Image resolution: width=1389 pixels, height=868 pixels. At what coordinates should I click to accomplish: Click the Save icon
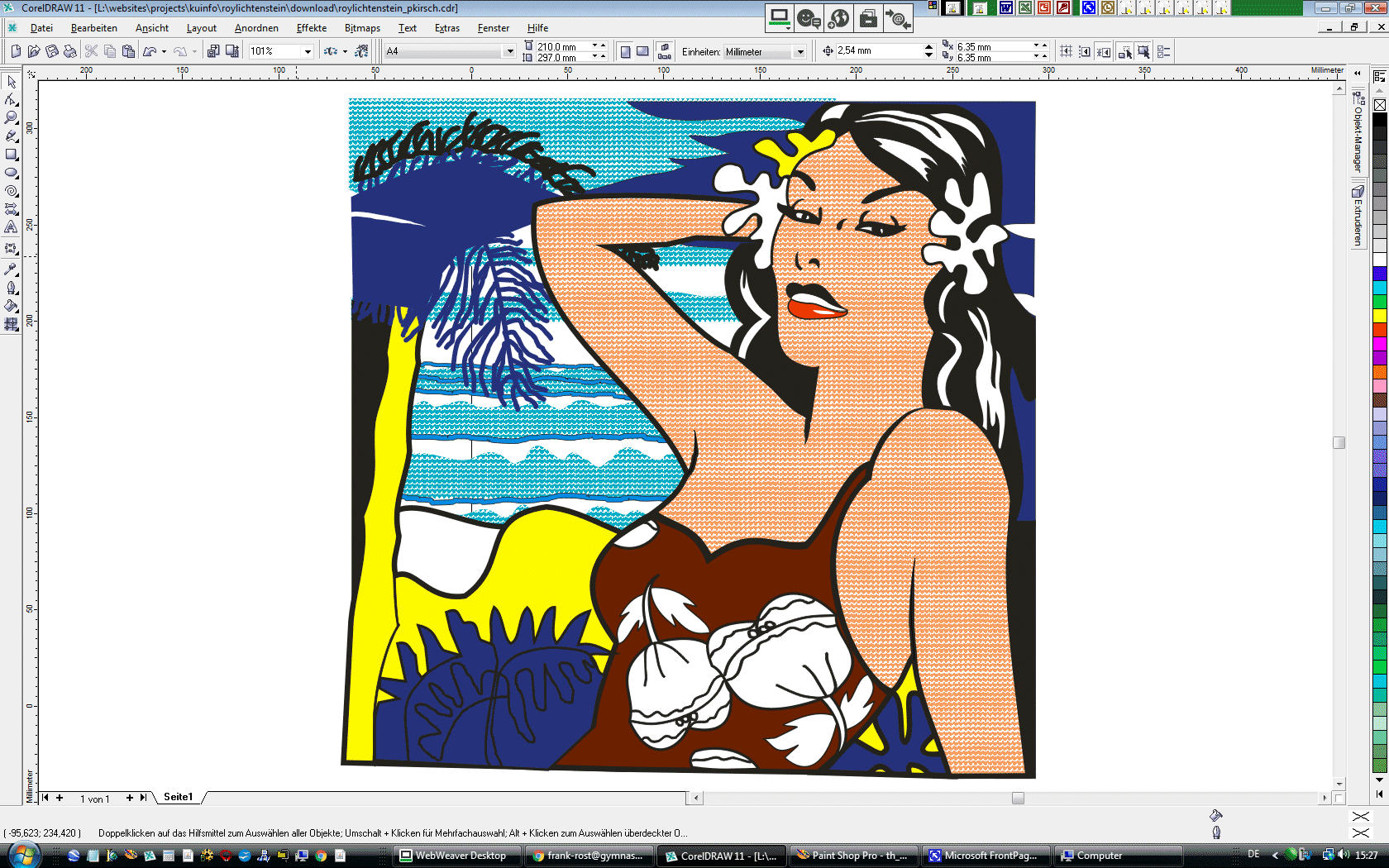coord(52,51)
